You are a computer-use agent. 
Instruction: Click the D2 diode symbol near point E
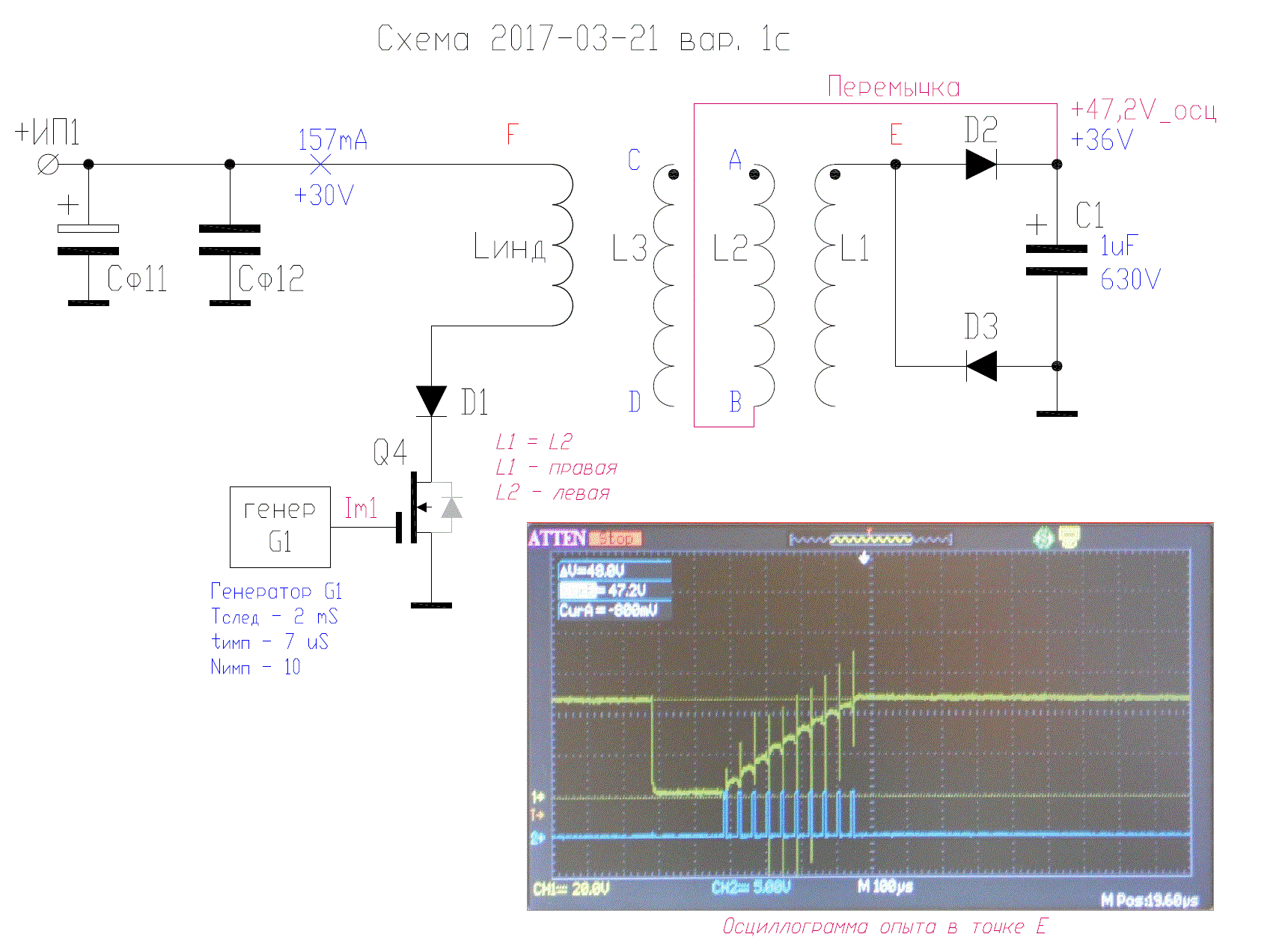pyautogui.click(x=981, y=164)
